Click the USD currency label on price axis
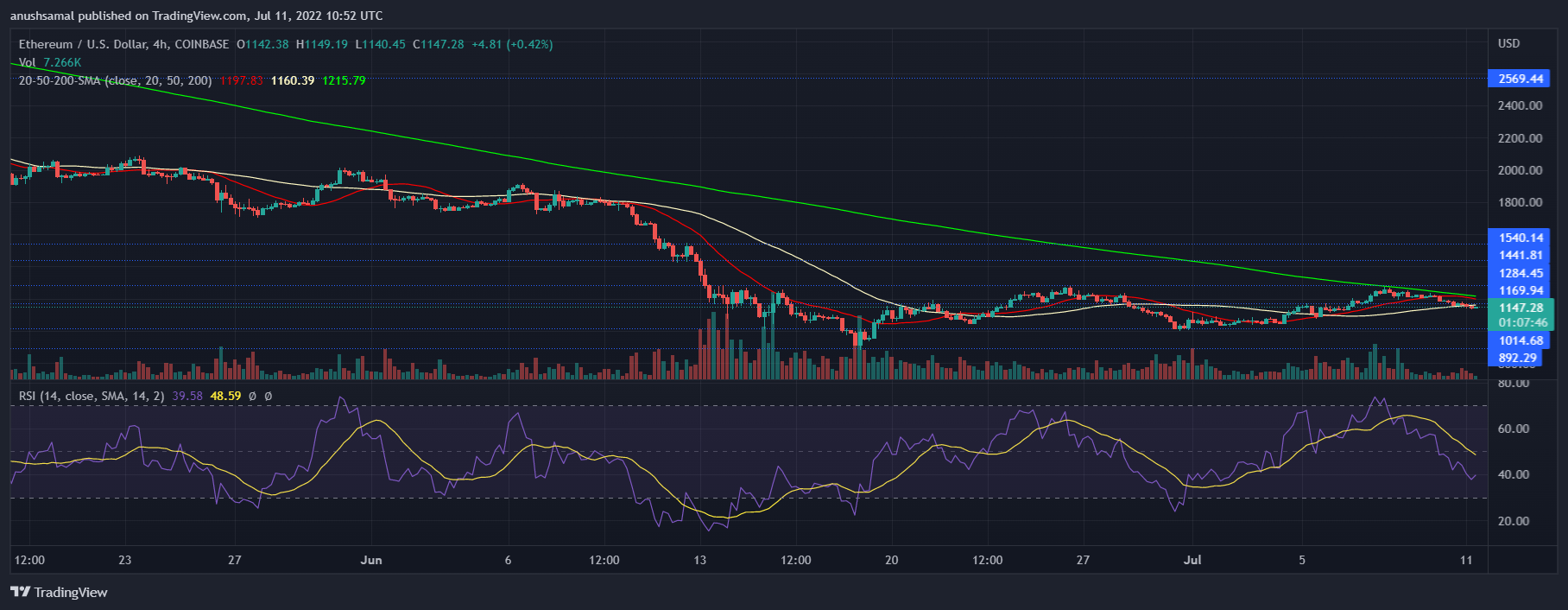Viewport: 1568px width, 610px height. click(1509, 43)
